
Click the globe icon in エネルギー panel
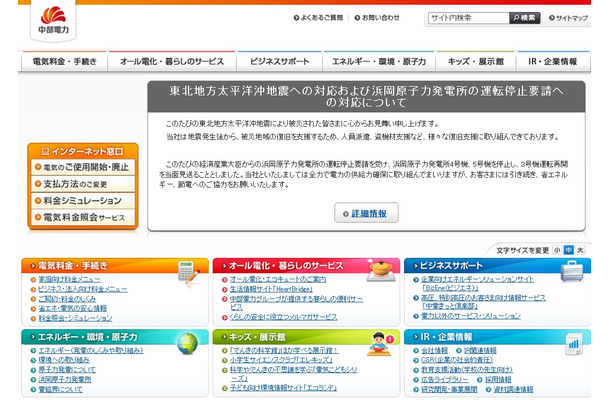coord(187,344)
